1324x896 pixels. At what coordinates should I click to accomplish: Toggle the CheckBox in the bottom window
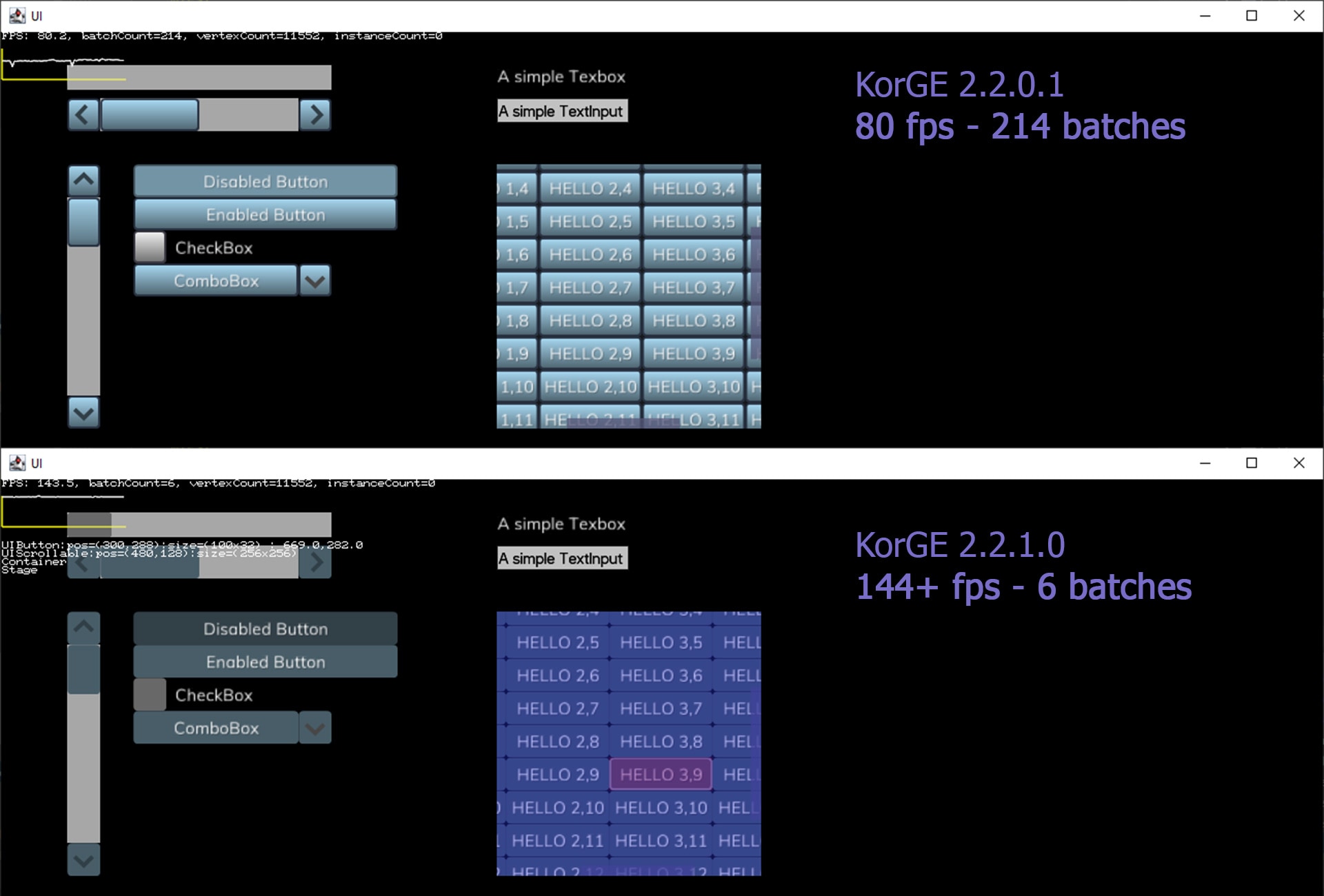pos(150,694)
